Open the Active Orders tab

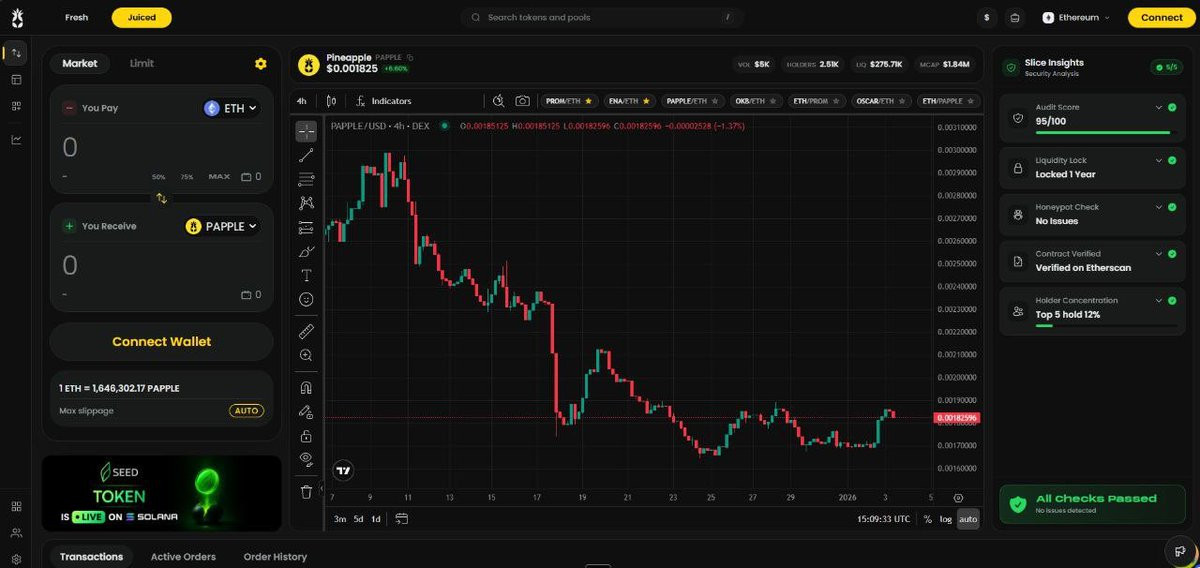[x=183, y=557]
